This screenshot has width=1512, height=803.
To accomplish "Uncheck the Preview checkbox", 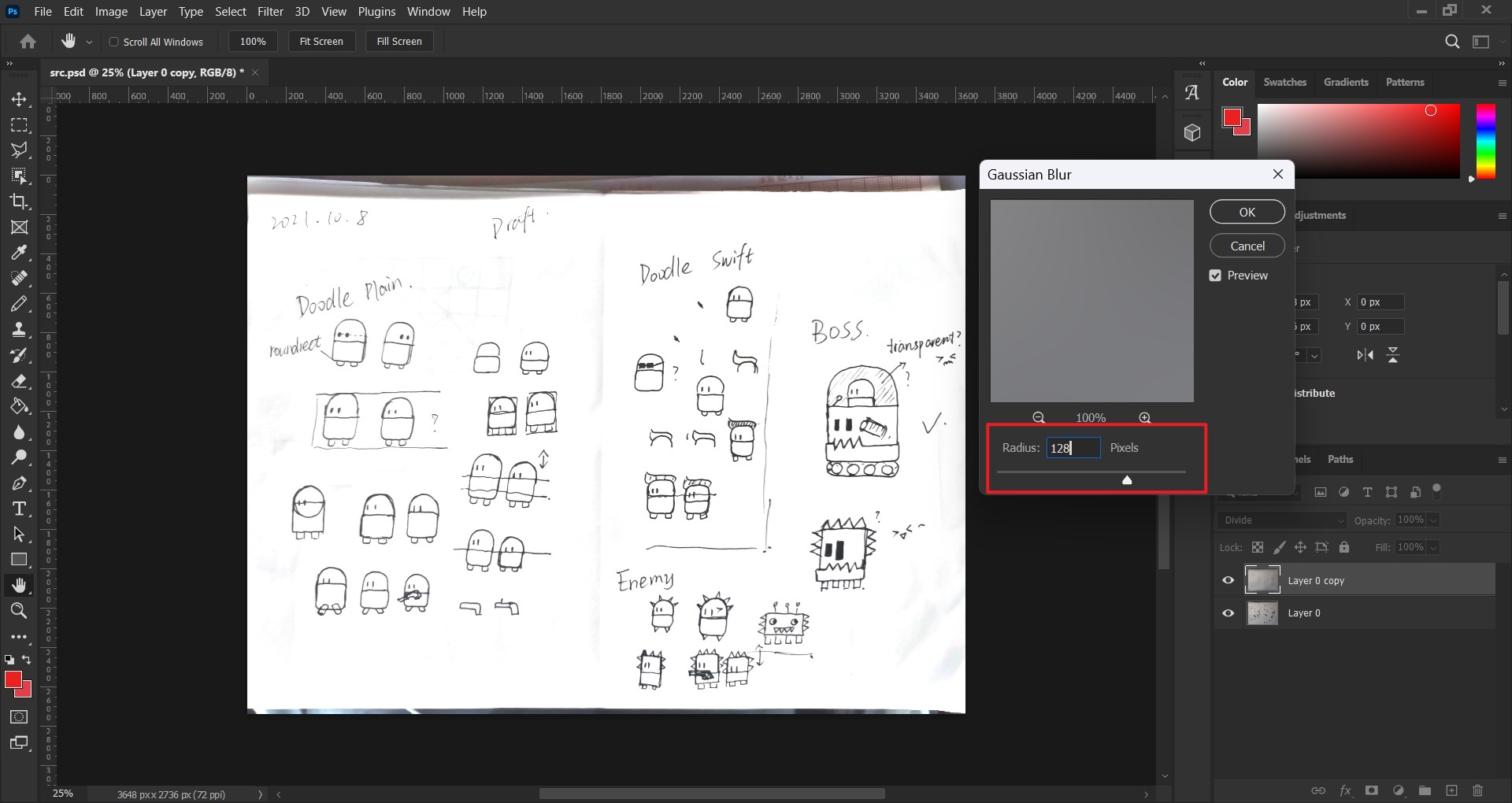I will coord(1215,276).
